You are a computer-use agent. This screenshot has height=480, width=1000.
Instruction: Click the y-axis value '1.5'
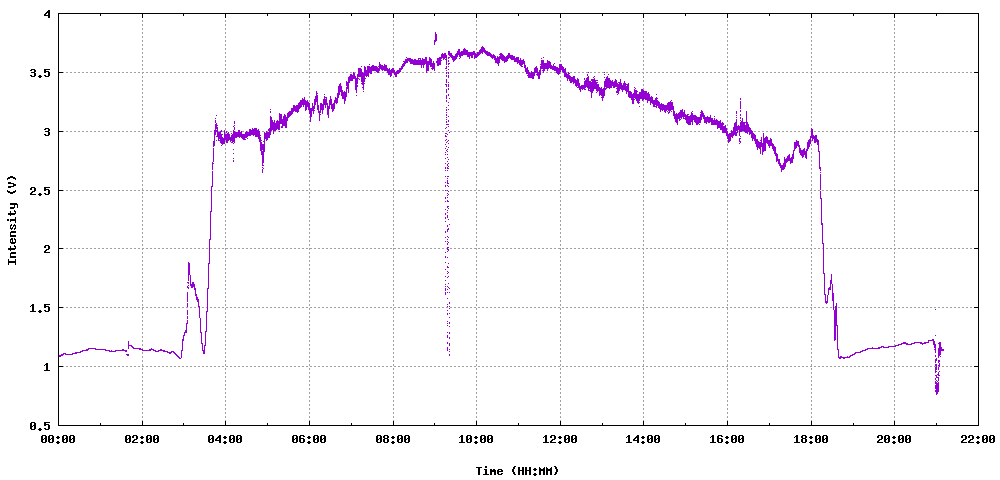(x=41, y=308)
